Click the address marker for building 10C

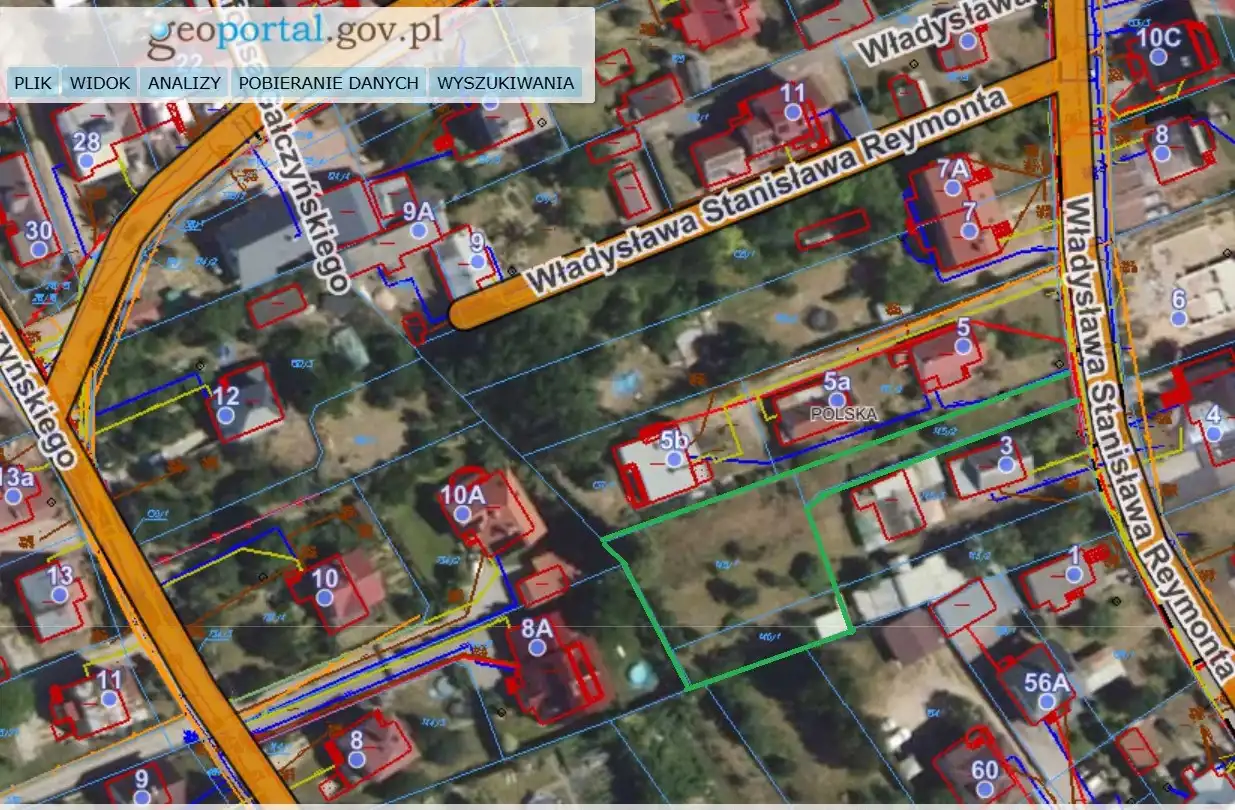coord(1159,59)
